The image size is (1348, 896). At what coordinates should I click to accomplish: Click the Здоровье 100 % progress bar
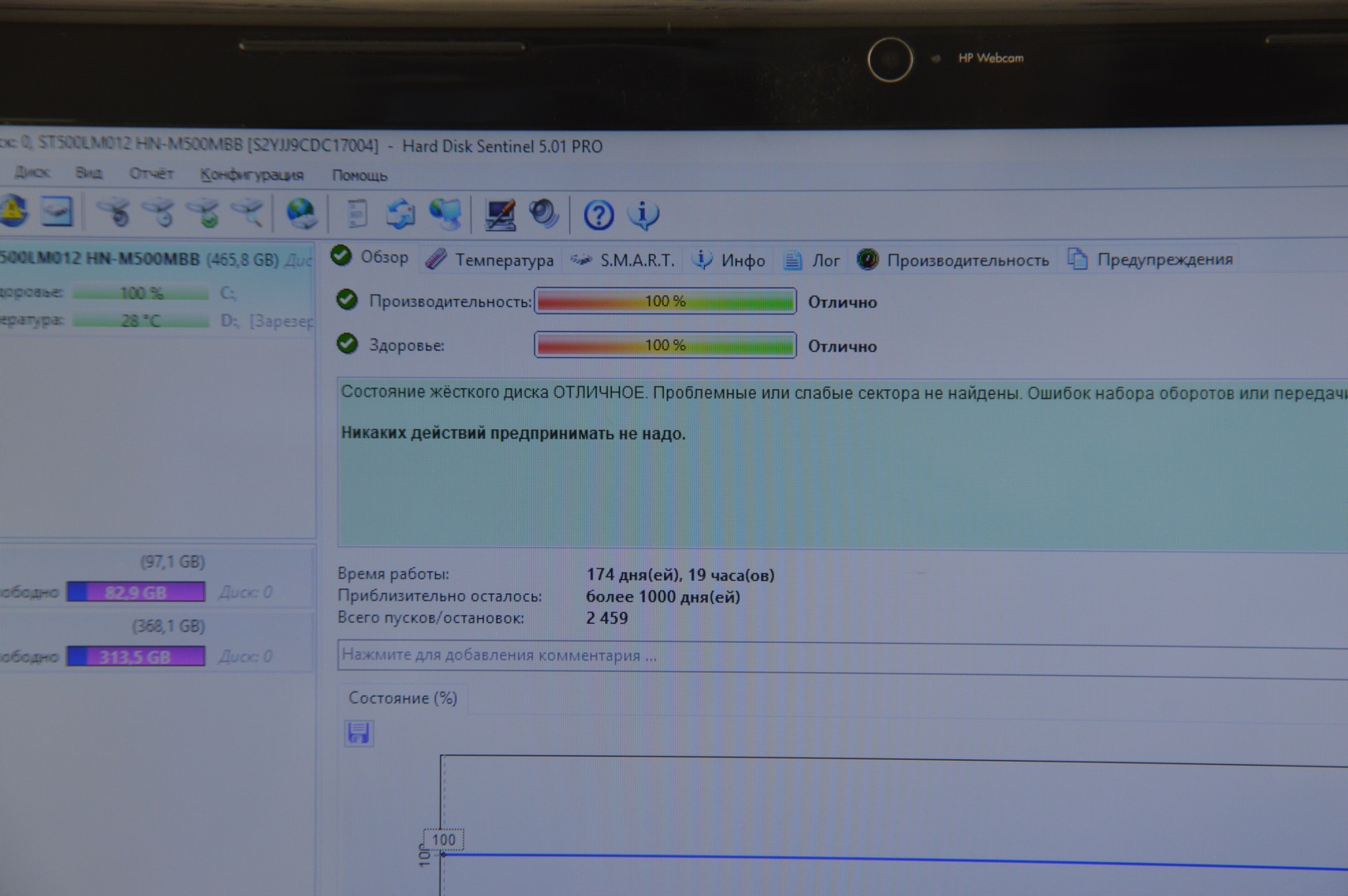pos(665,345)
